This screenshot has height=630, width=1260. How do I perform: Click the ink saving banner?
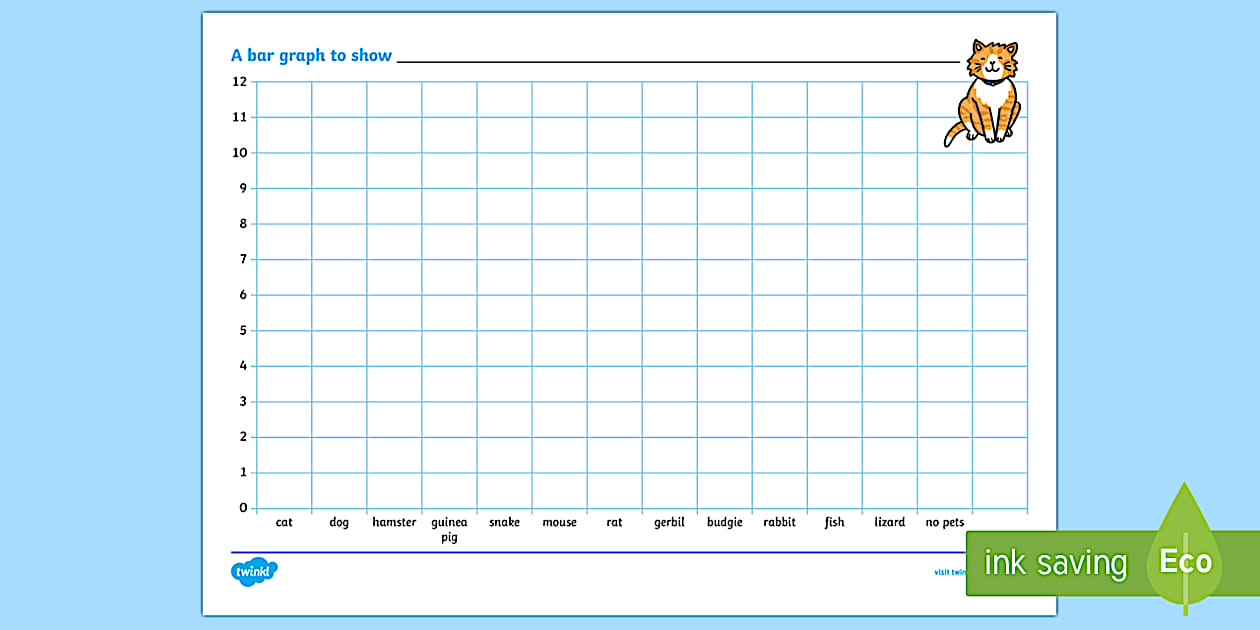coord(1056,563)
